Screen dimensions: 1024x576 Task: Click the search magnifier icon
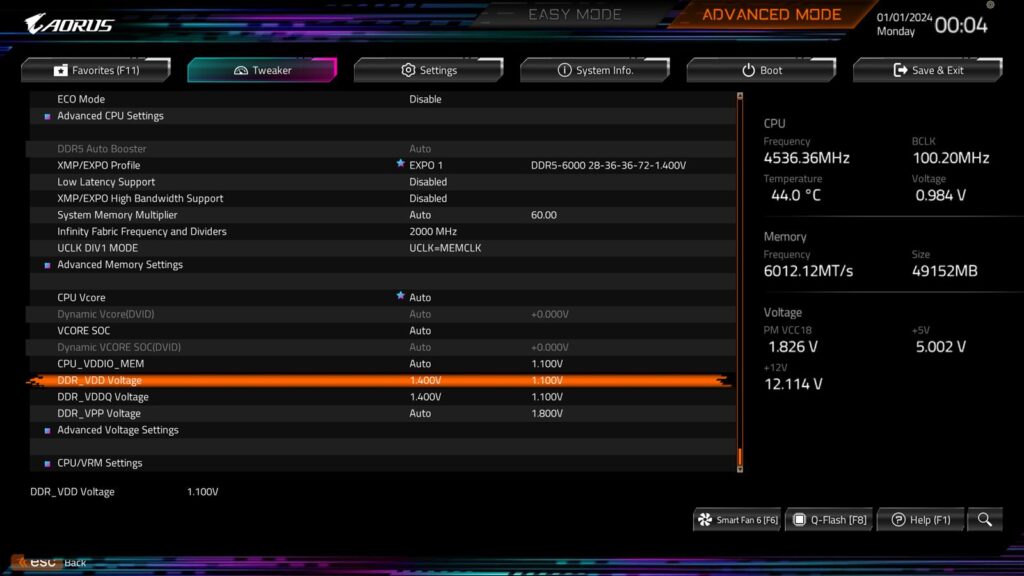point(985,520)
